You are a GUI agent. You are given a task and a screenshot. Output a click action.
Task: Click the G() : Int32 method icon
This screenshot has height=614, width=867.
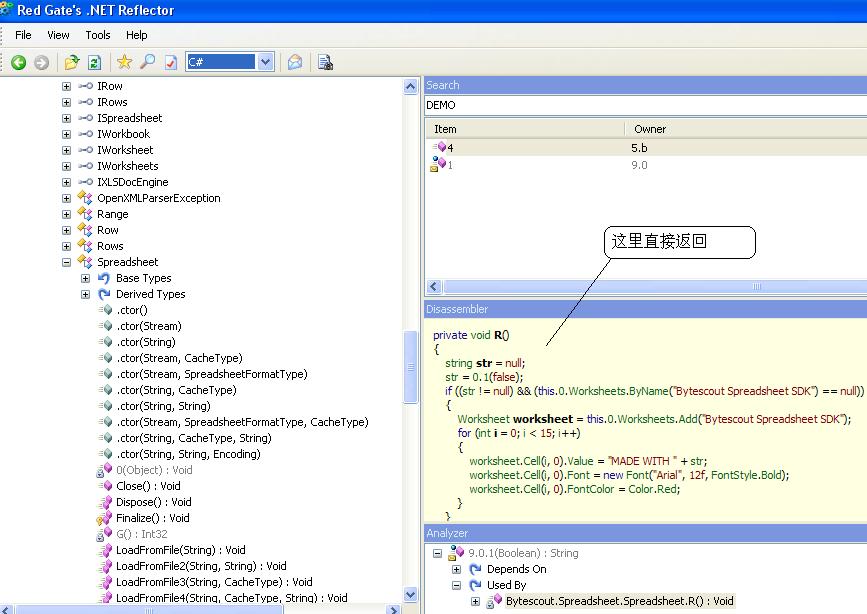tap(104, 534)
